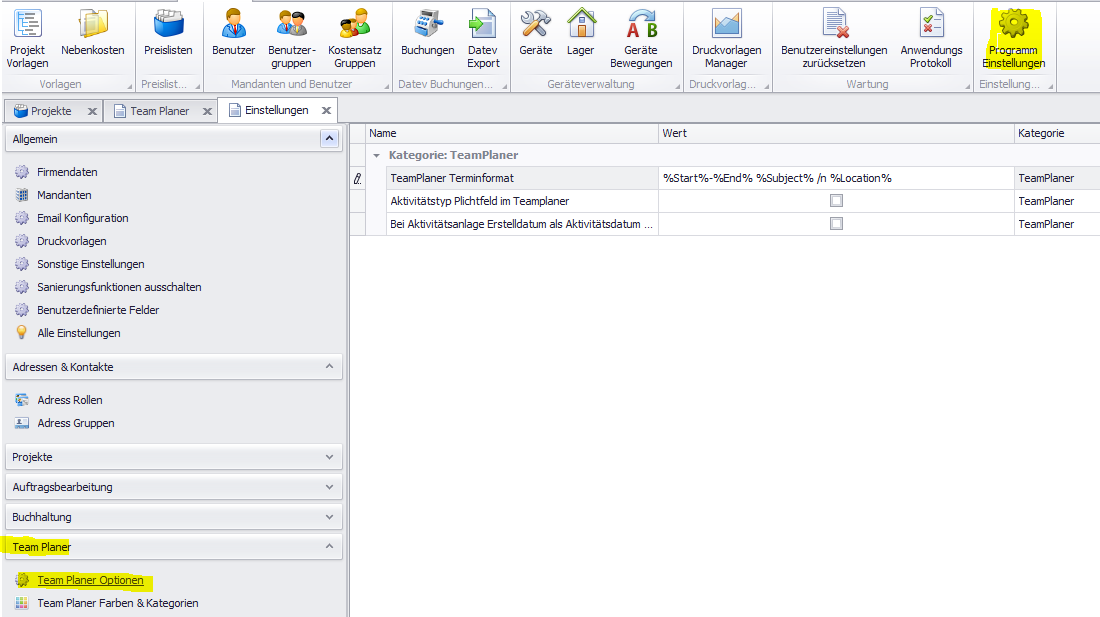Enable Aktivitätstyp Pflichtfeld im Teamplaner checkbox
Screen dimensions: 1100x617
(836, 201)
